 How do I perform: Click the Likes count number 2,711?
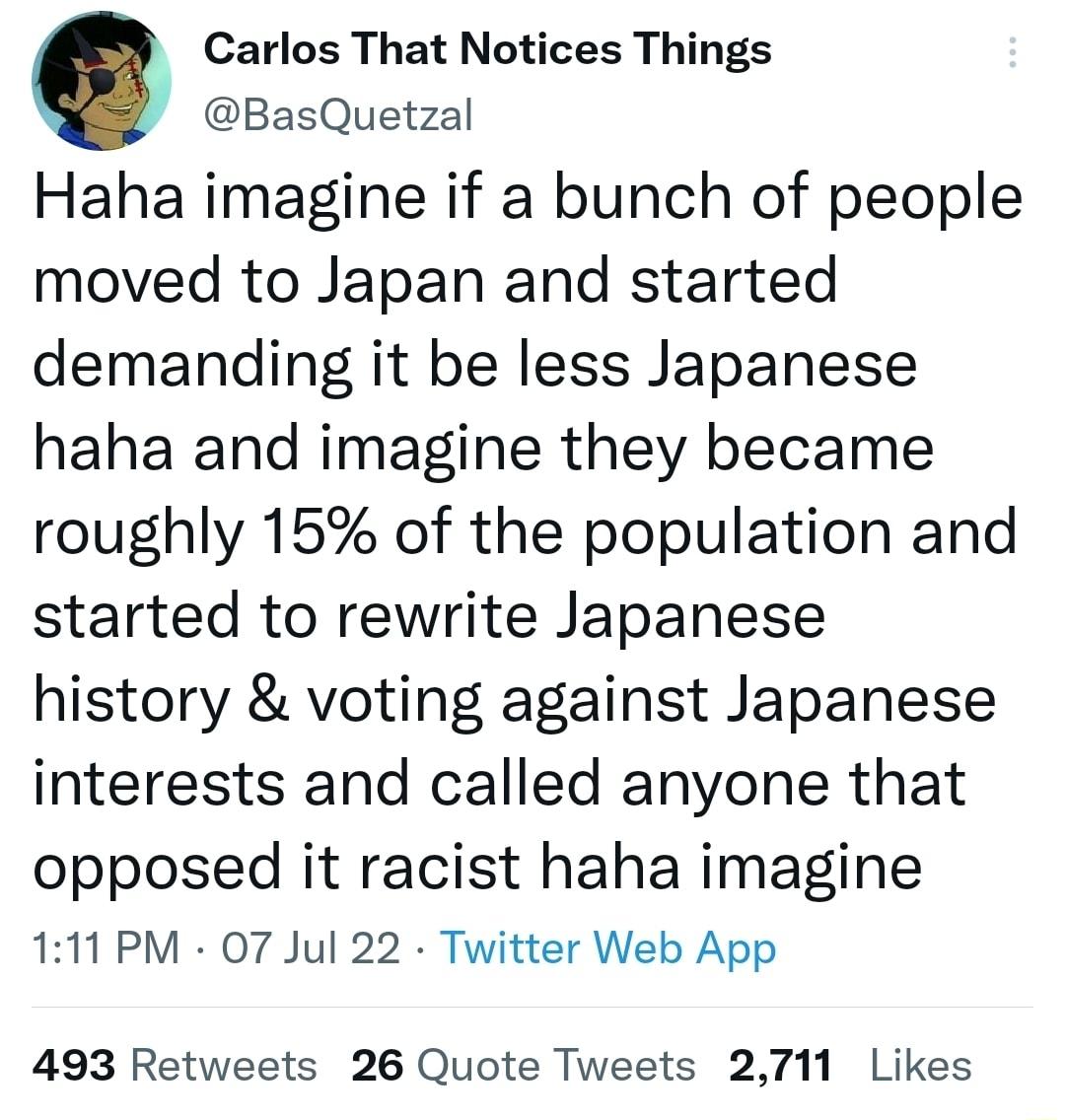click(x=778, y=1065)
